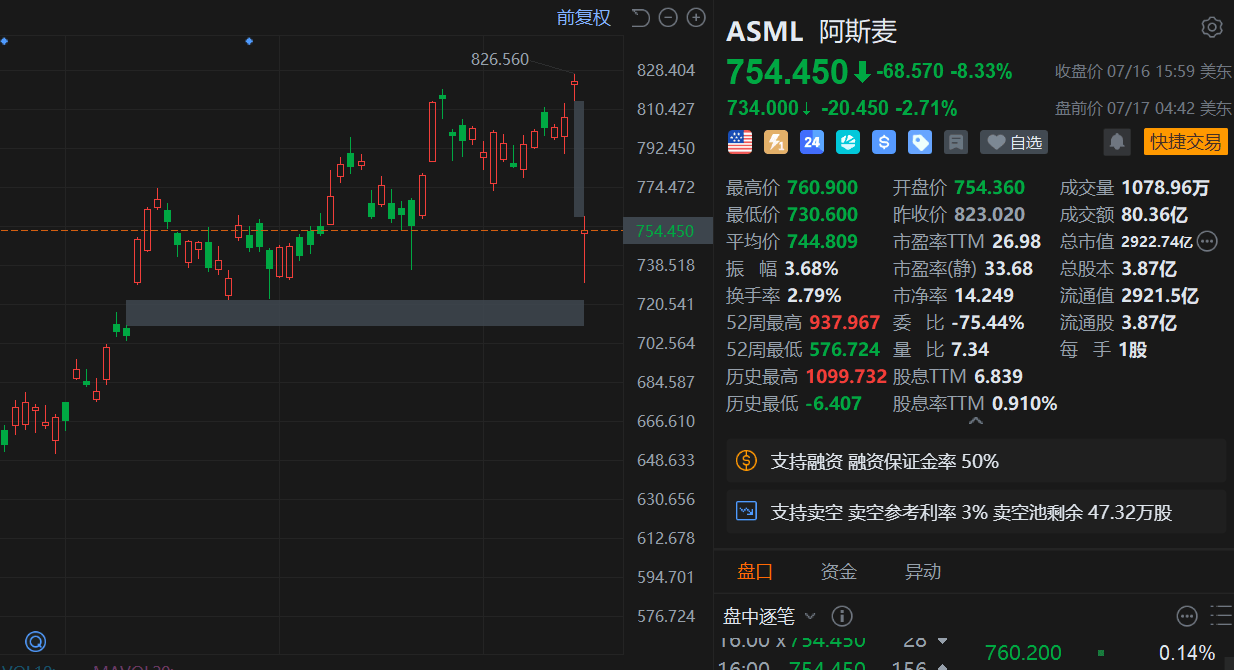Zoom out the chart with minus icon
The height and width of the screenshot is (670, 1234).
click(x=668, y=17)
